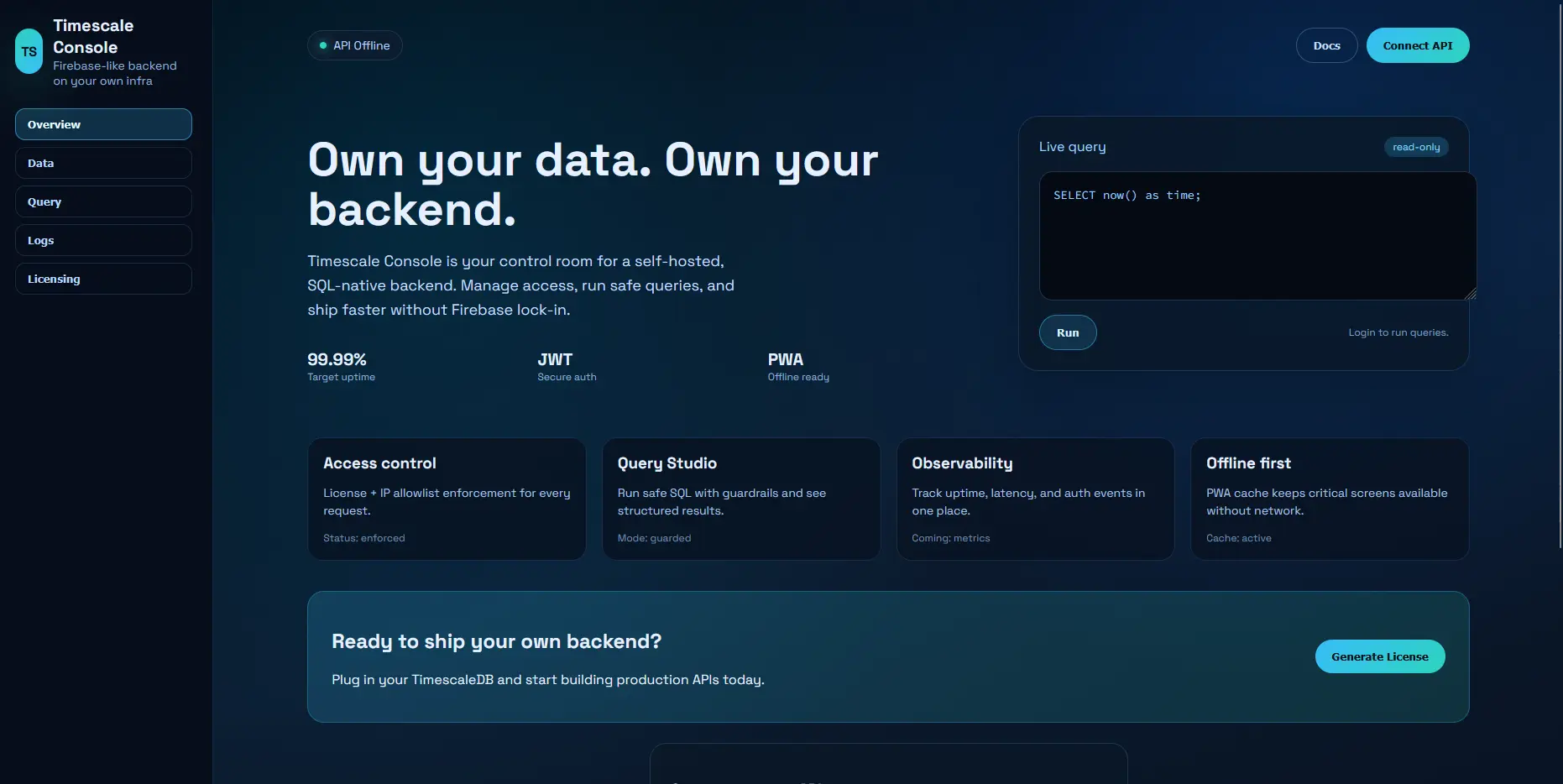Image resolution: width=1563 pixels, height=784 pixels.
Task: Click the Observability card
Action: [1035, 499]
